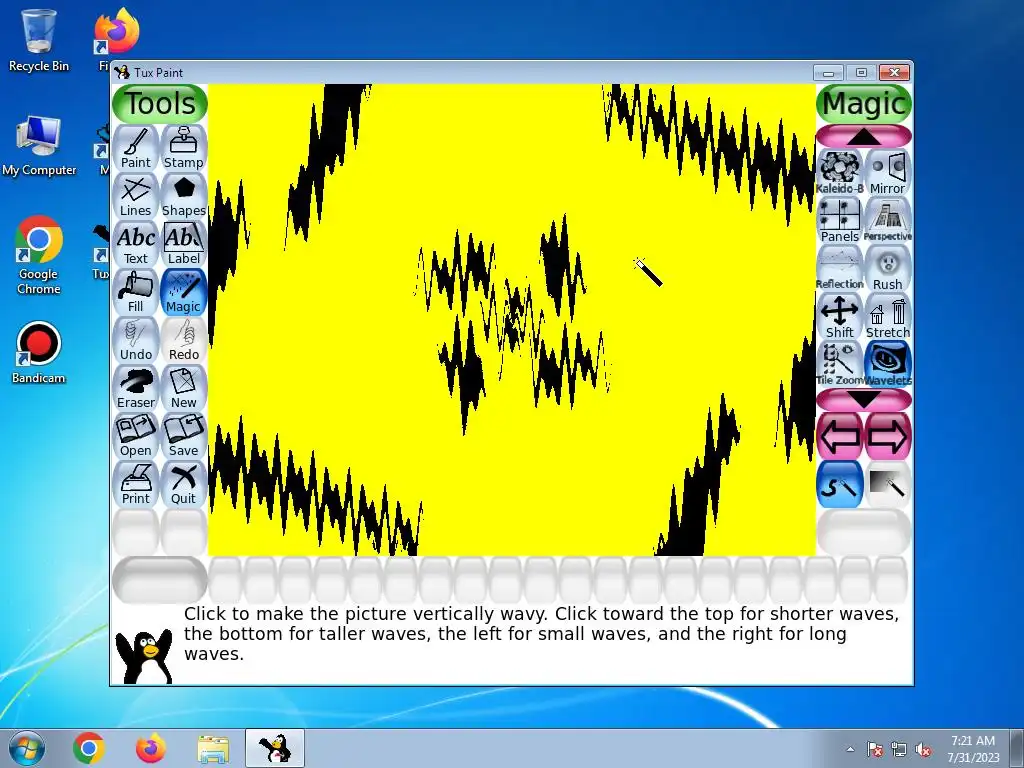Minimize the Tux Paint window

[x=828, y=72]
